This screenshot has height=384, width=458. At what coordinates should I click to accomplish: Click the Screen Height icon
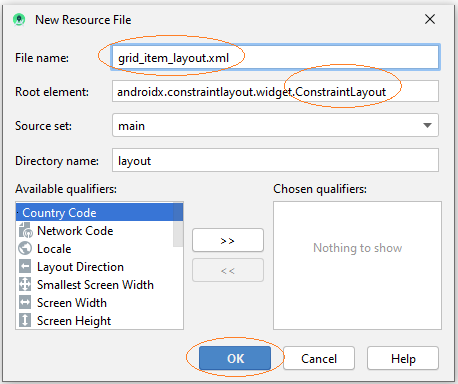coord(25,320)
